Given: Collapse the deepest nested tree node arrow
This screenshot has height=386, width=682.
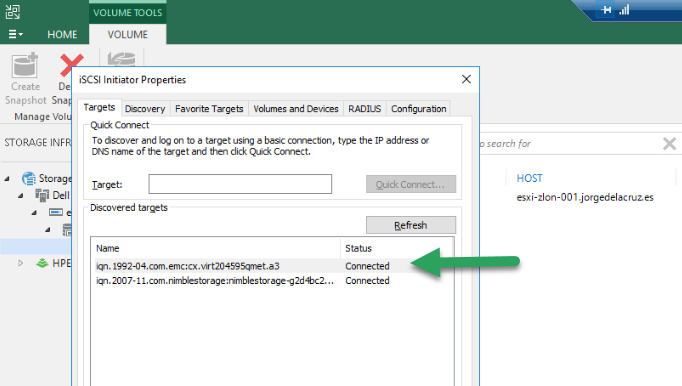Looking at the screenshot, I should [x=47, y=229].
